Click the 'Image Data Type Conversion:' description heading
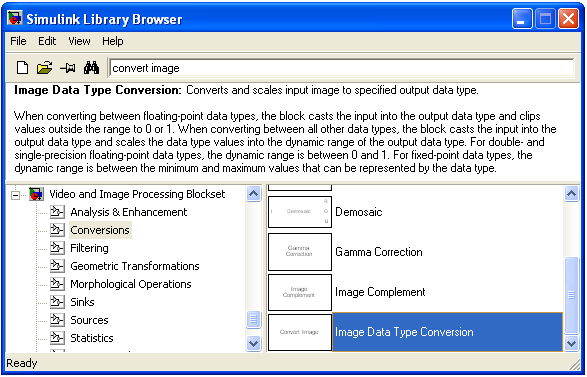Image resolution: width=587 pixels, height=377 pixels. [x=98, y=90]
